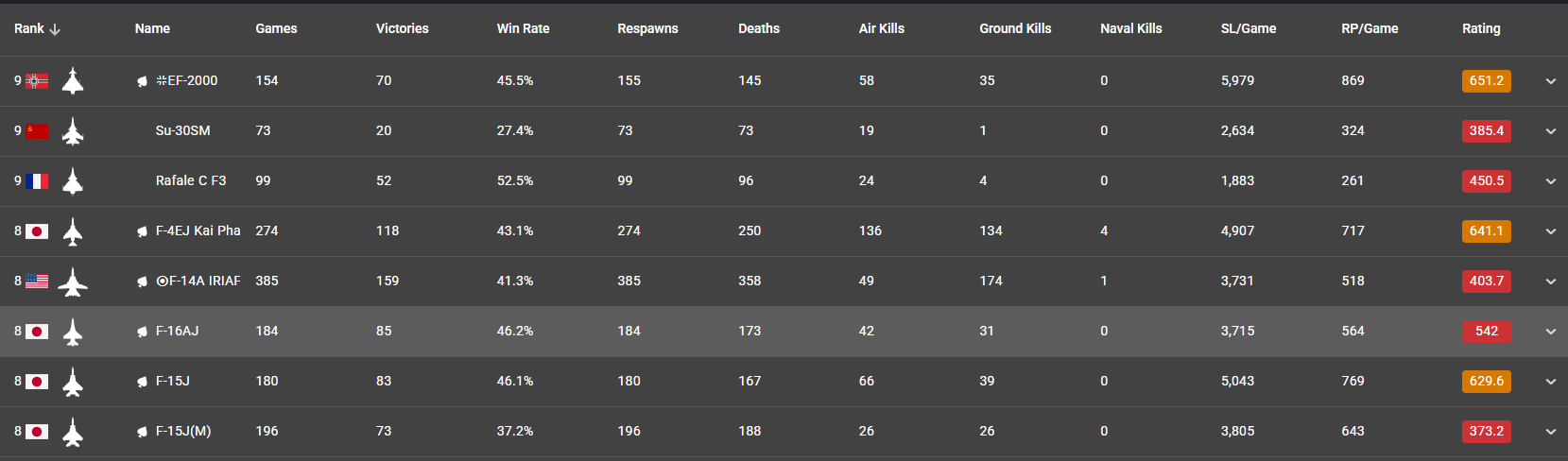
Task: Click the orange 651.2 rating badge
Action: coord(1486,81)
